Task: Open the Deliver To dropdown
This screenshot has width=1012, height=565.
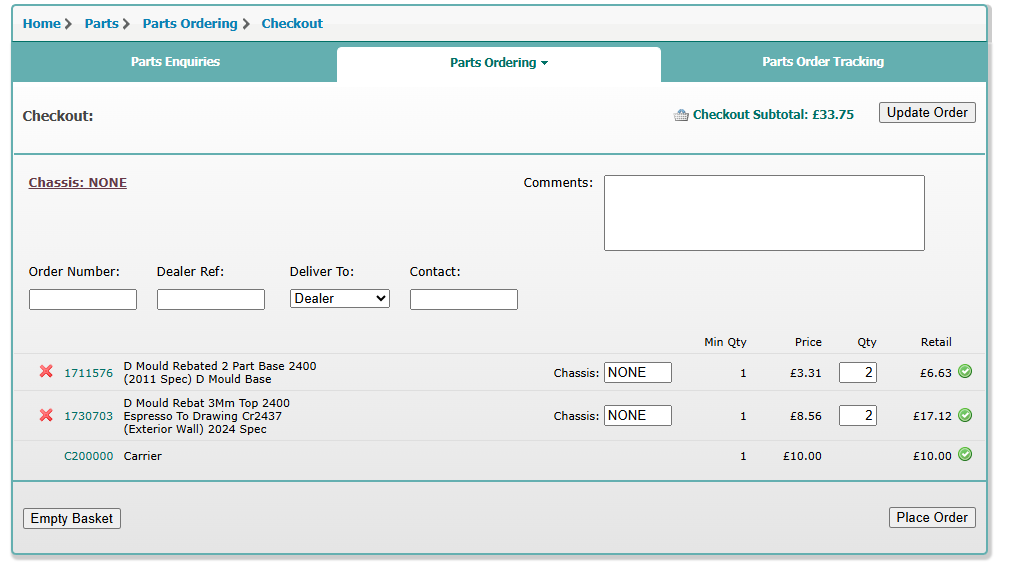Action: click(340, 298)
